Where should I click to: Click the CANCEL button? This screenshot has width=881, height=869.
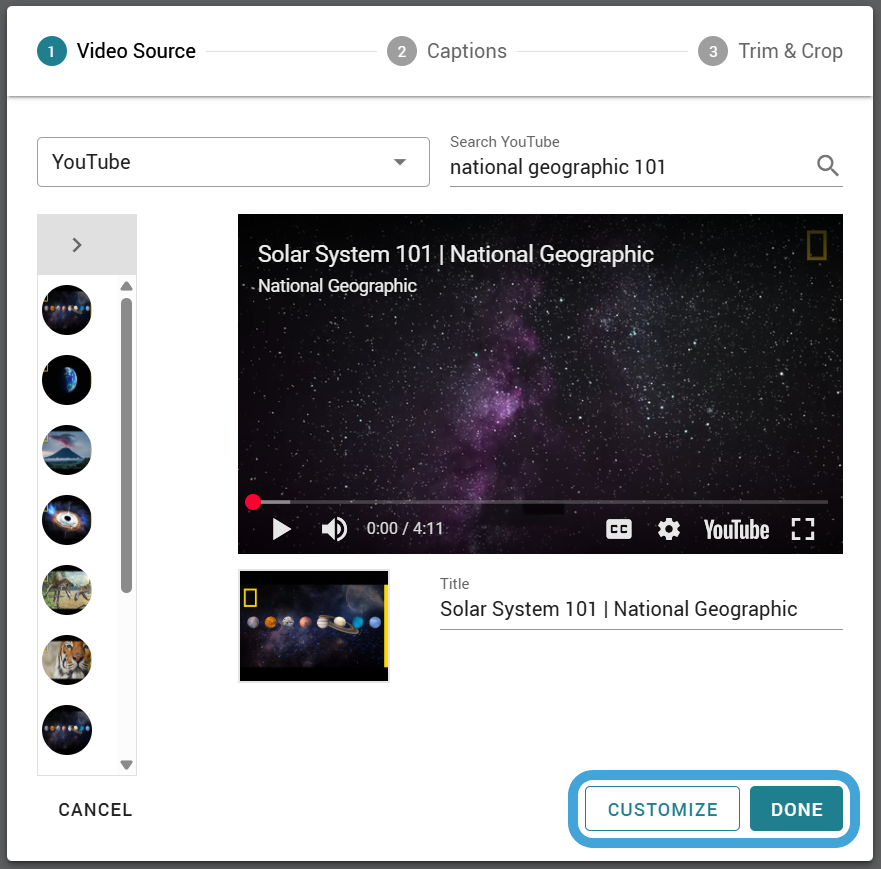pos(96,809)
